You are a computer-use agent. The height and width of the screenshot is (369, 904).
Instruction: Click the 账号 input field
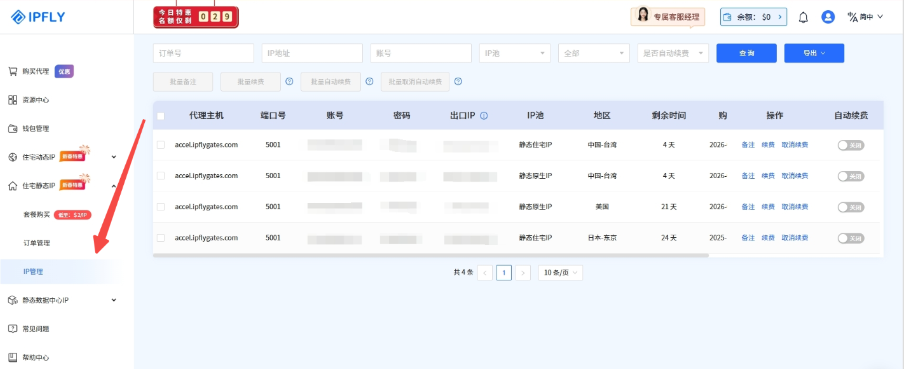421,53
